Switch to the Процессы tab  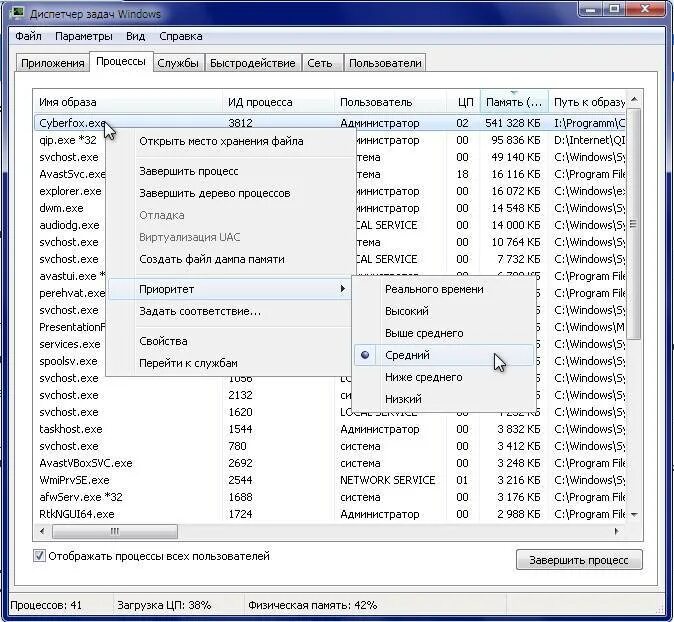(x=121, y=61)
